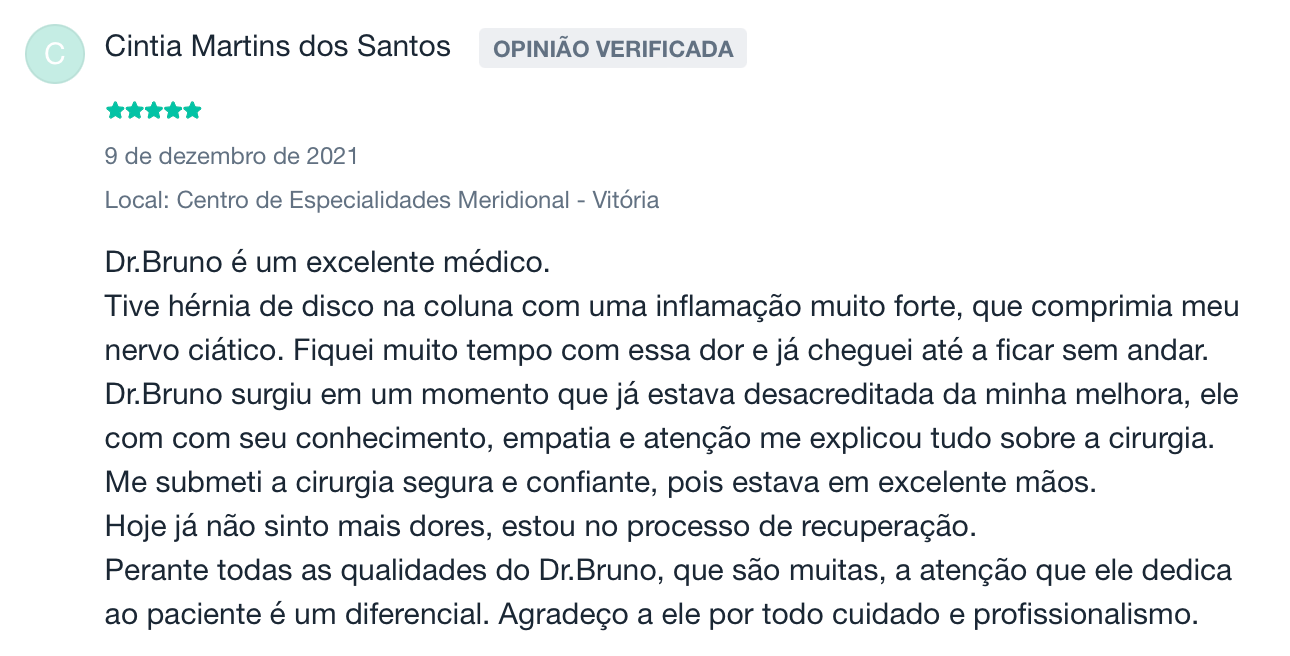Click the line "Dr.Bruno é um excelente médico."
This screenshot has width=1290, height=656.
pos(328,265)
